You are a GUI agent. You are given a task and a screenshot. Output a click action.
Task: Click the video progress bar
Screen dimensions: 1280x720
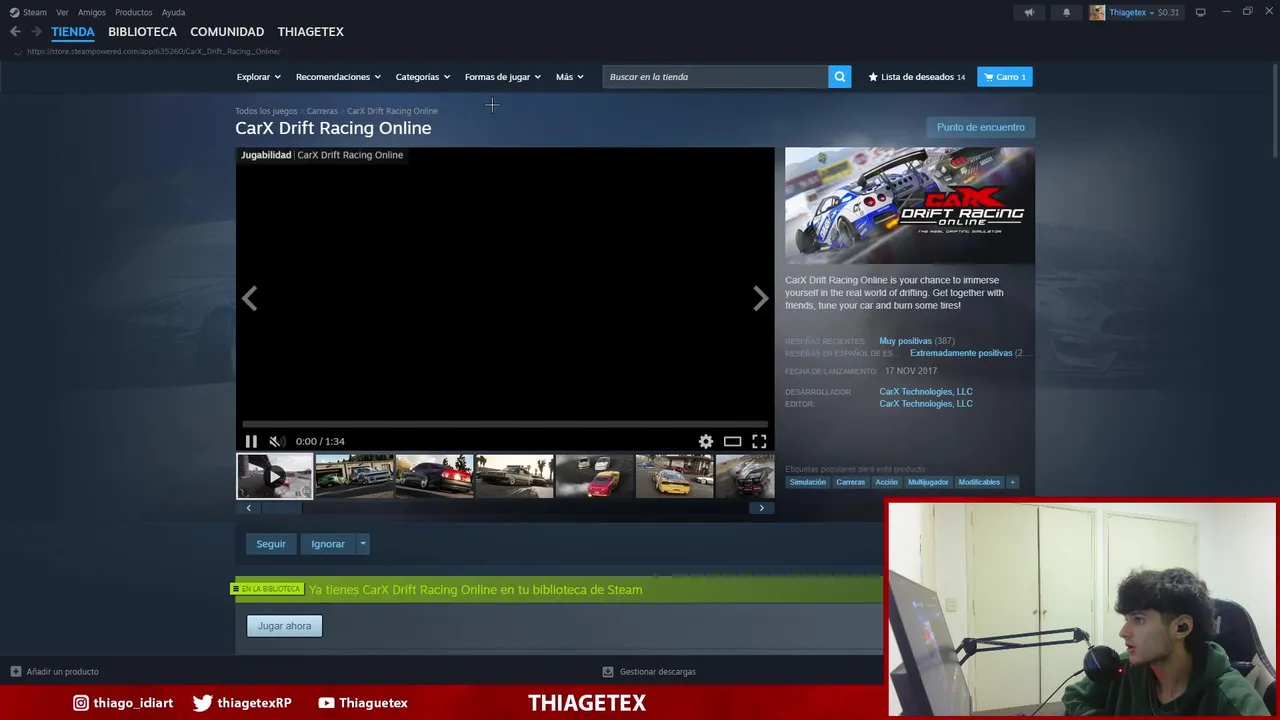point(505,424)
